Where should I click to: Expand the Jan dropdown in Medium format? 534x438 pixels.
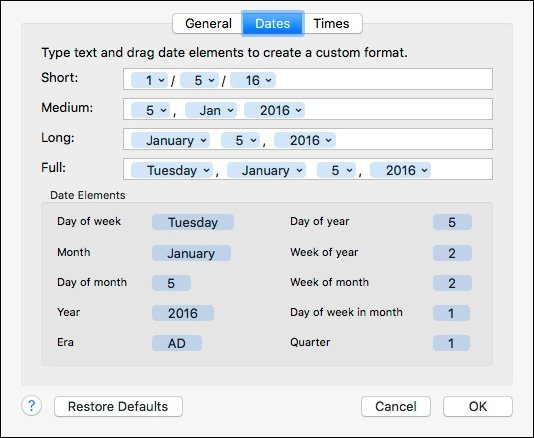pyautogui.click(x=211, y=110)
